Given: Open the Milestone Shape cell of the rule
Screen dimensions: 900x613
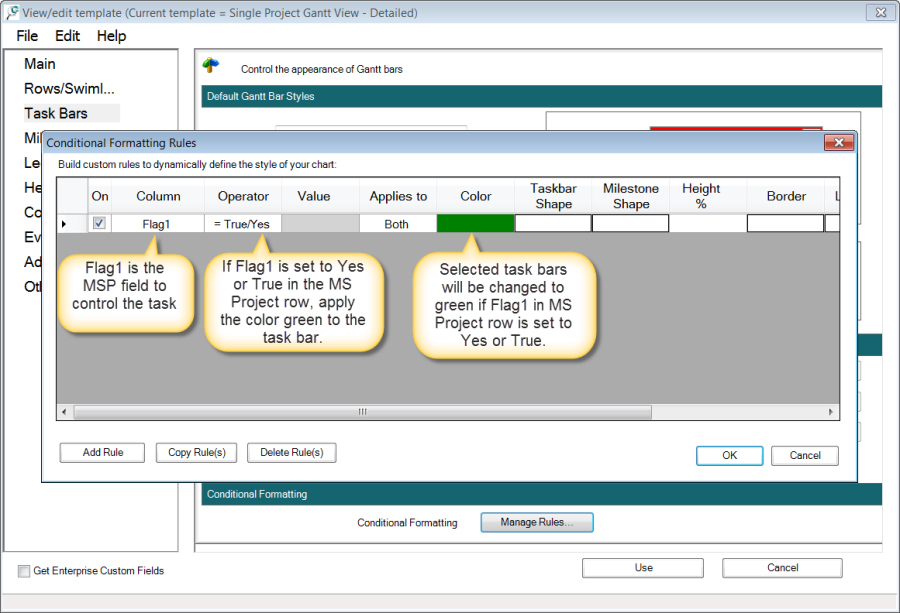Looking at the screenshot, I should [x=630, y=223].
